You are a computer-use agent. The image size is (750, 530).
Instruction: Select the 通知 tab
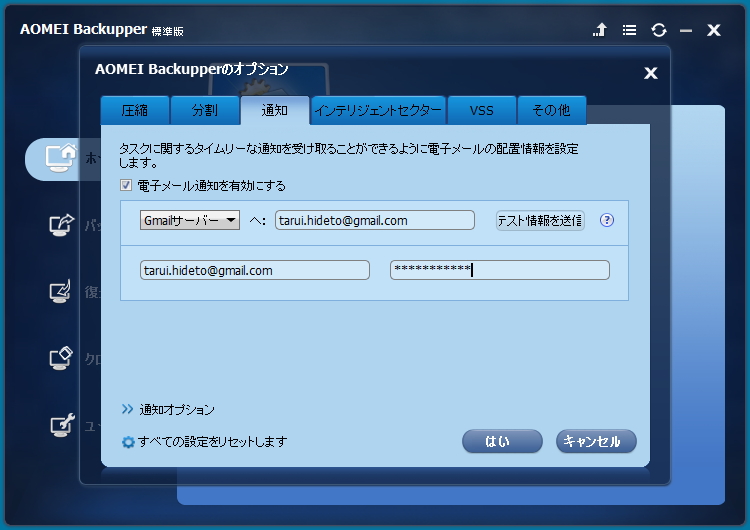275,110
